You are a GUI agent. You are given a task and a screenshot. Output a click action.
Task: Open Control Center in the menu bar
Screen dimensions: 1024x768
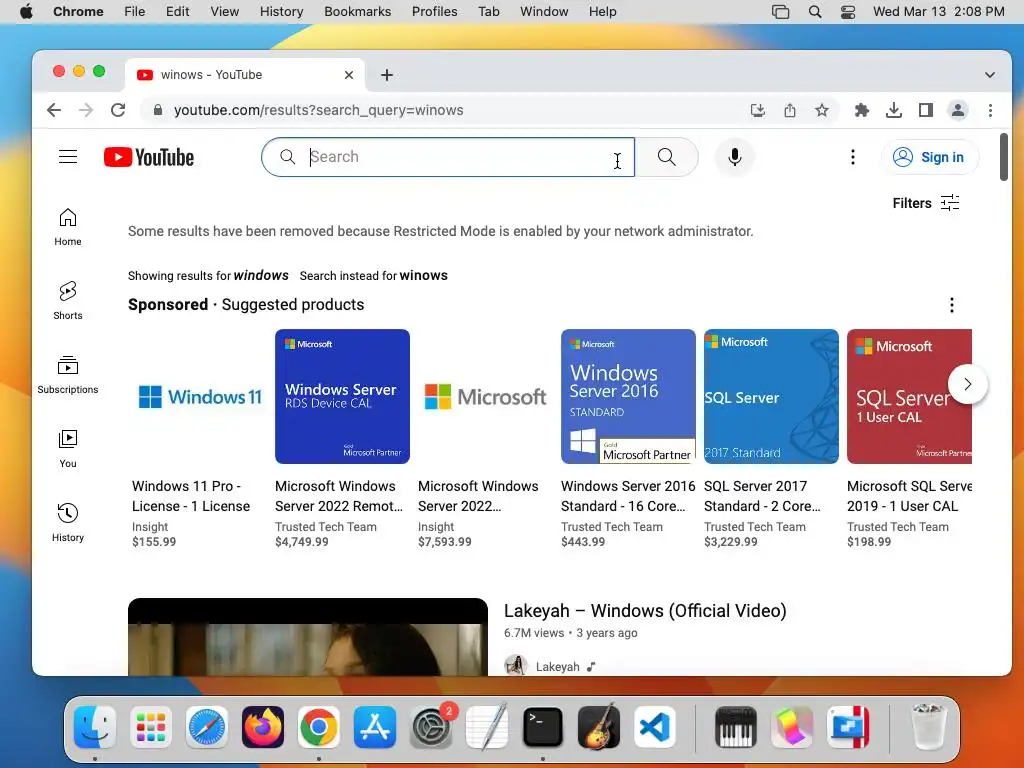tap(848, 12)
